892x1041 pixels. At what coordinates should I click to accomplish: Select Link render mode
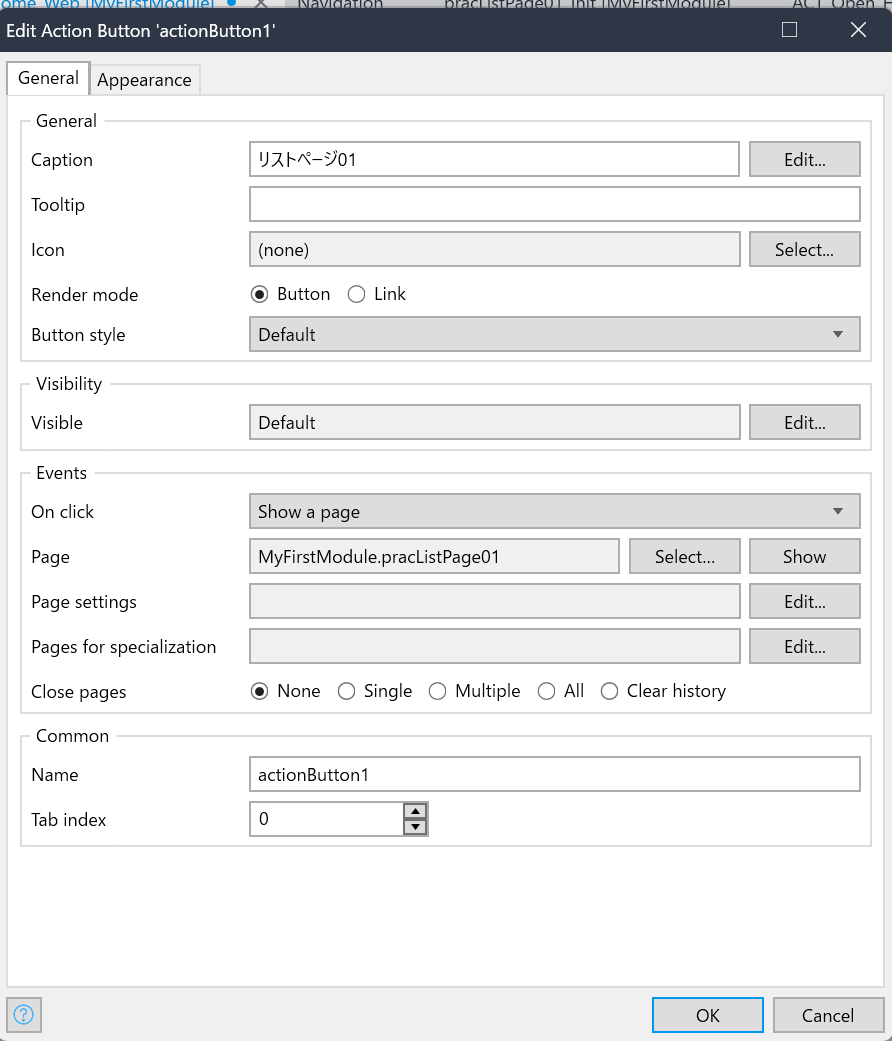click(357, 294)
